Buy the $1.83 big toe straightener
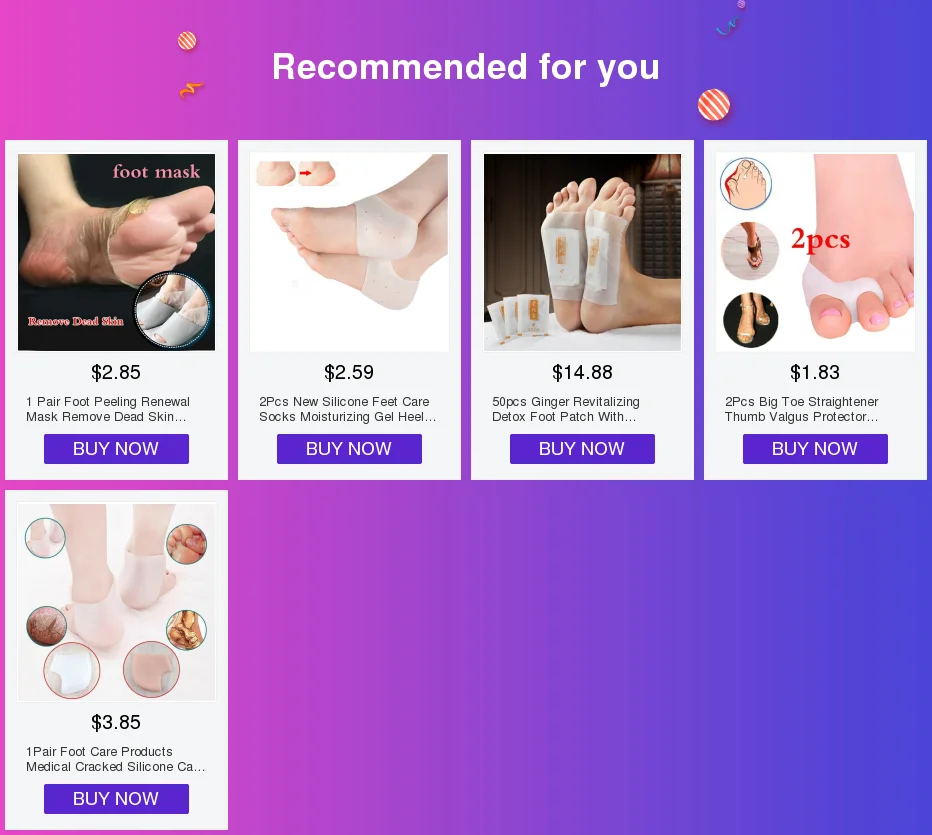932x835 pixels. pyautogui.click(x=816, y=449)
